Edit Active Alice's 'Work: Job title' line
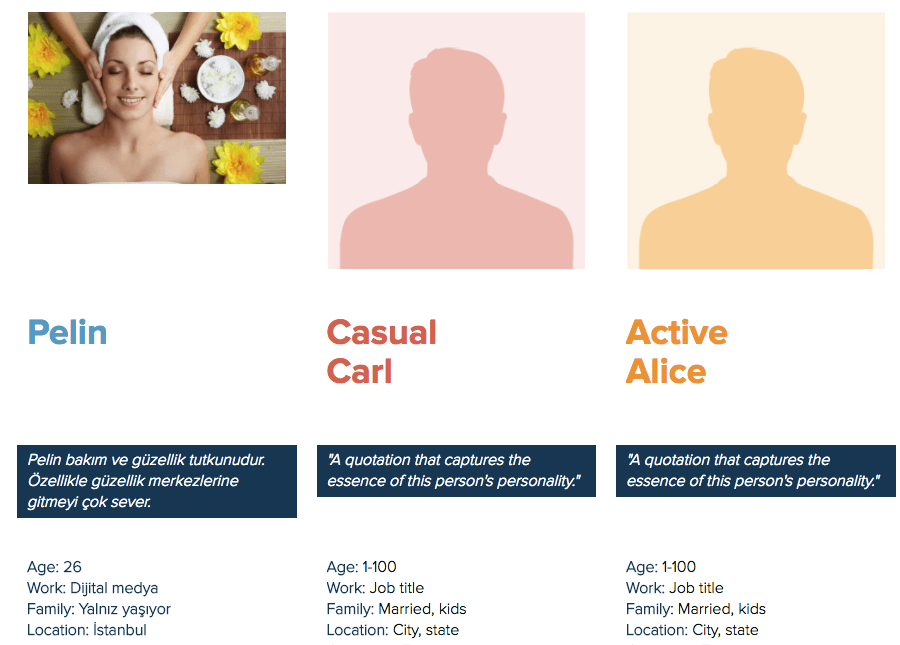 pos(675,588)
